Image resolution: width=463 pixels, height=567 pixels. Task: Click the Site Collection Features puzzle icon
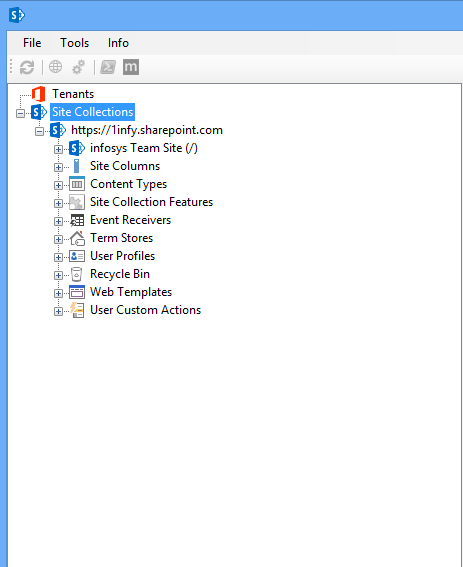tap(77, 202)
